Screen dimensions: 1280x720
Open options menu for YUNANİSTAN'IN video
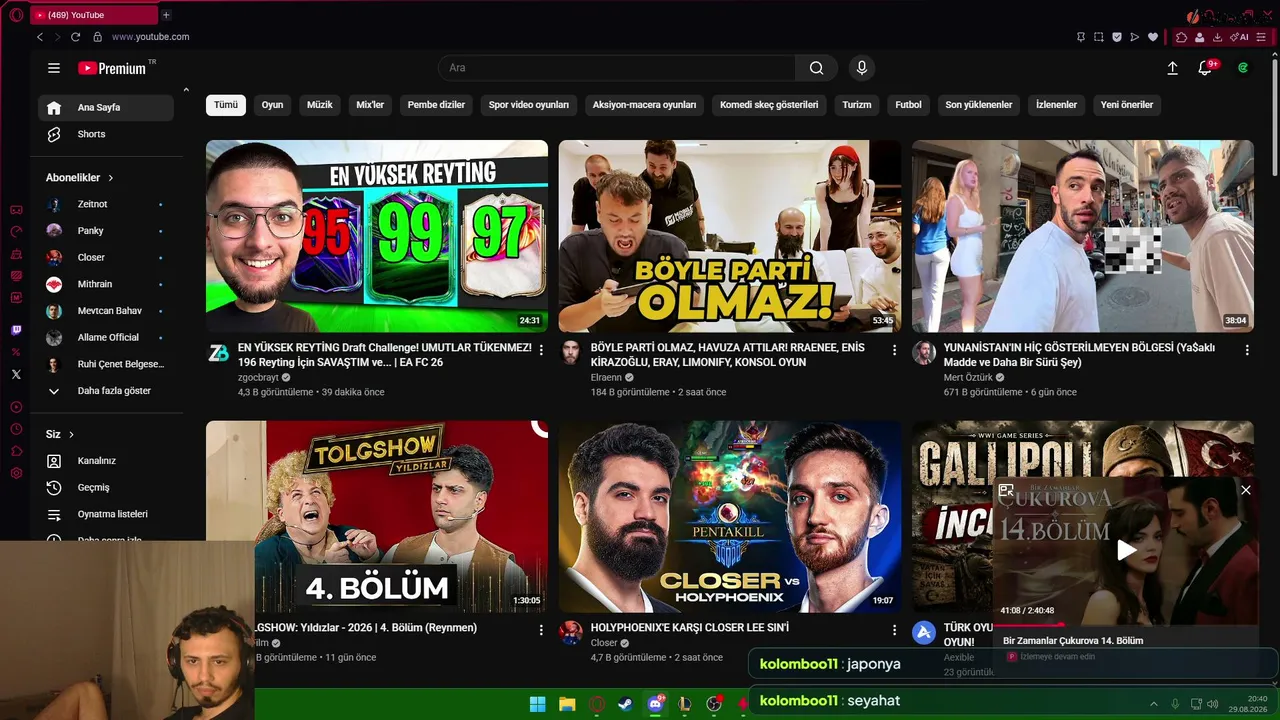[x=1247, y=350]
